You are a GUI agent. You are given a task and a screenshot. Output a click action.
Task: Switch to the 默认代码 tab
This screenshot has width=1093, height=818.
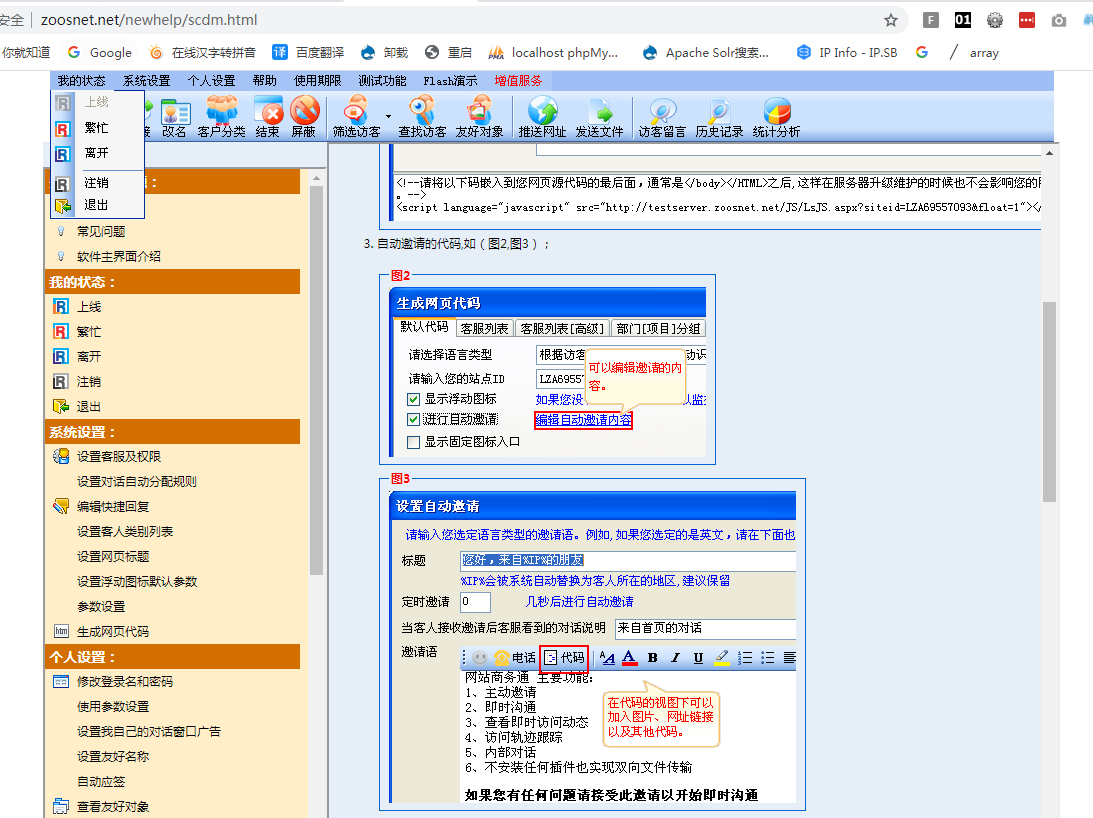[x=424, y=327]
